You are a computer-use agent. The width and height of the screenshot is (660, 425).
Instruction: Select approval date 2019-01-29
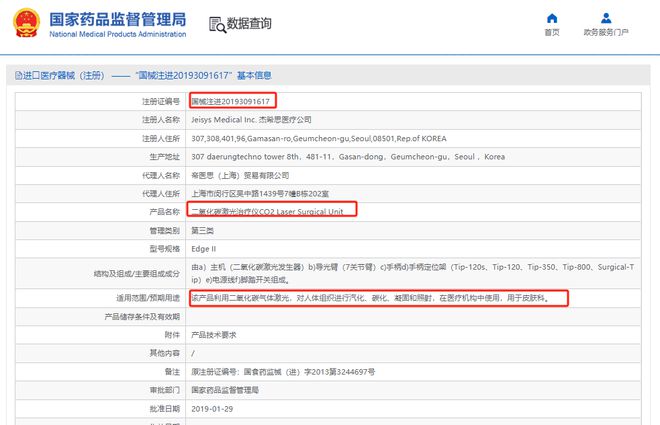tap(212, 409)
